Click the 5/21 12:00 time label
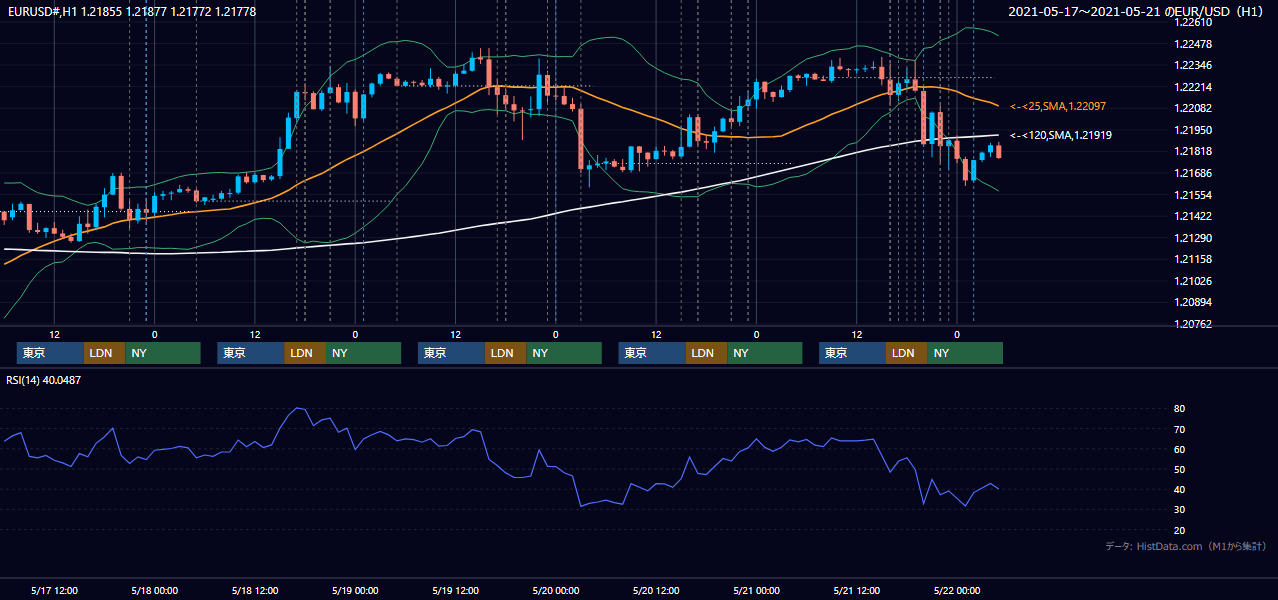 coord(857,590)
